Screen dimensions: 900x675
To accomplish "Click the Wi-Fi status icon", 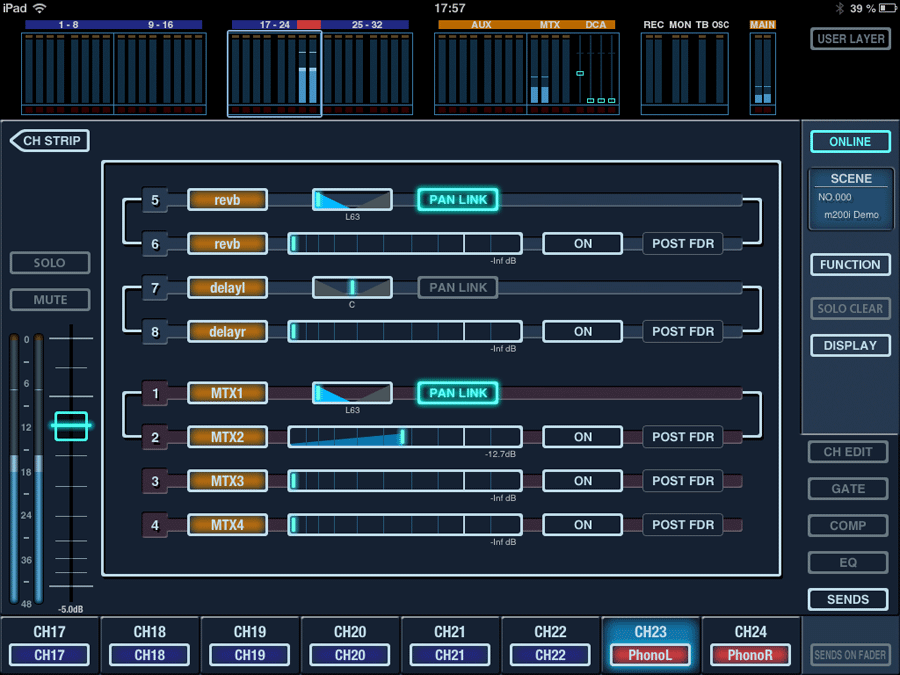I will coord(39,8).
